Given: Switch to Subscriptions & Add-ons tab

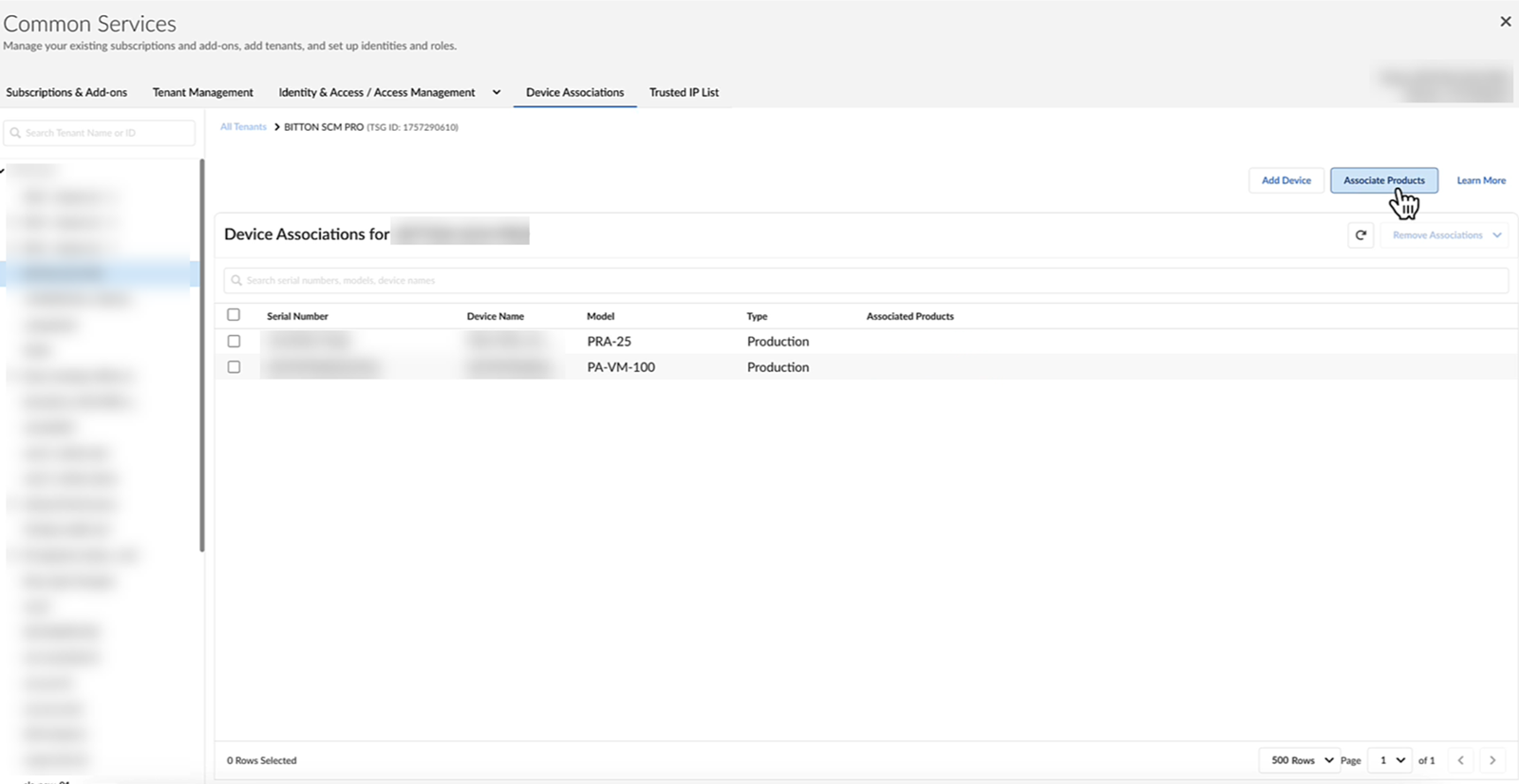Looking at the screenshot, I should click(66, 93).
